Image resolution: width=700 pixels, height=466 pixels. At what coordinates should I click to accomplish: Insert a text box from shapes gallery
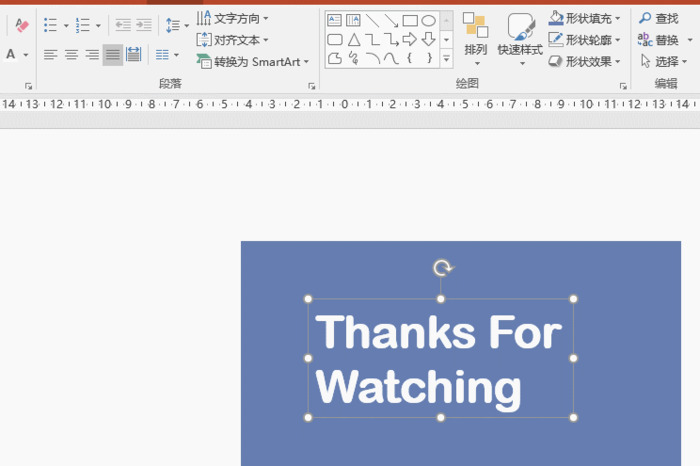(x=335, y=20)
